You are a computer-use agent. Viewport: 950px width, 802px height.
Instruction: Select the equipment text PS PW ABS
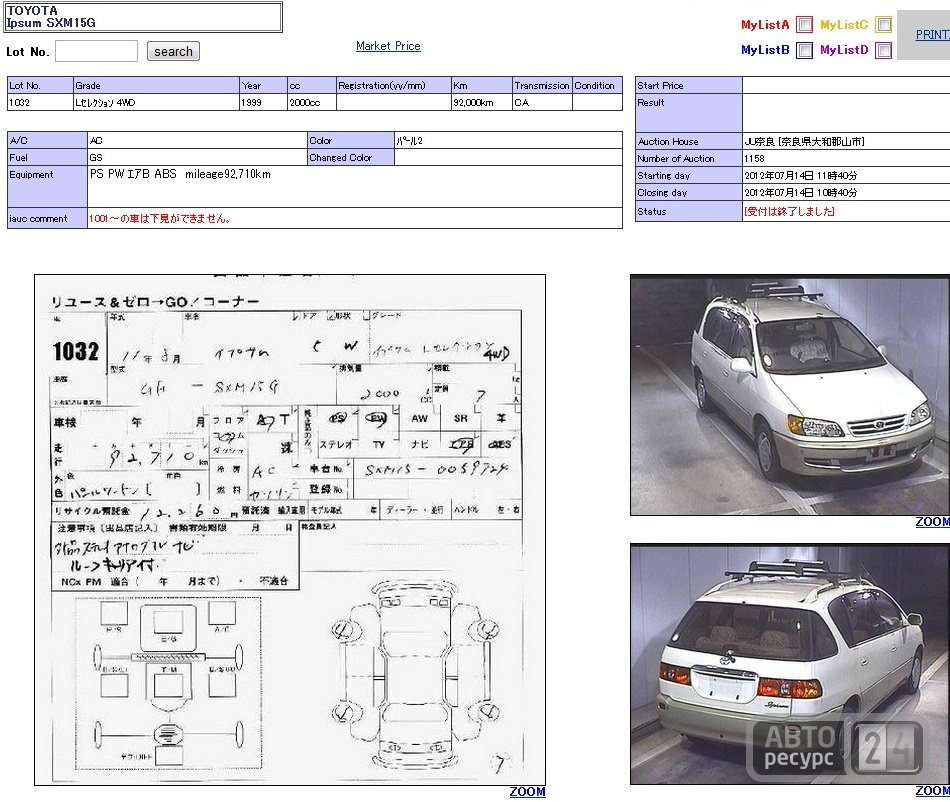tap(180, 174)
